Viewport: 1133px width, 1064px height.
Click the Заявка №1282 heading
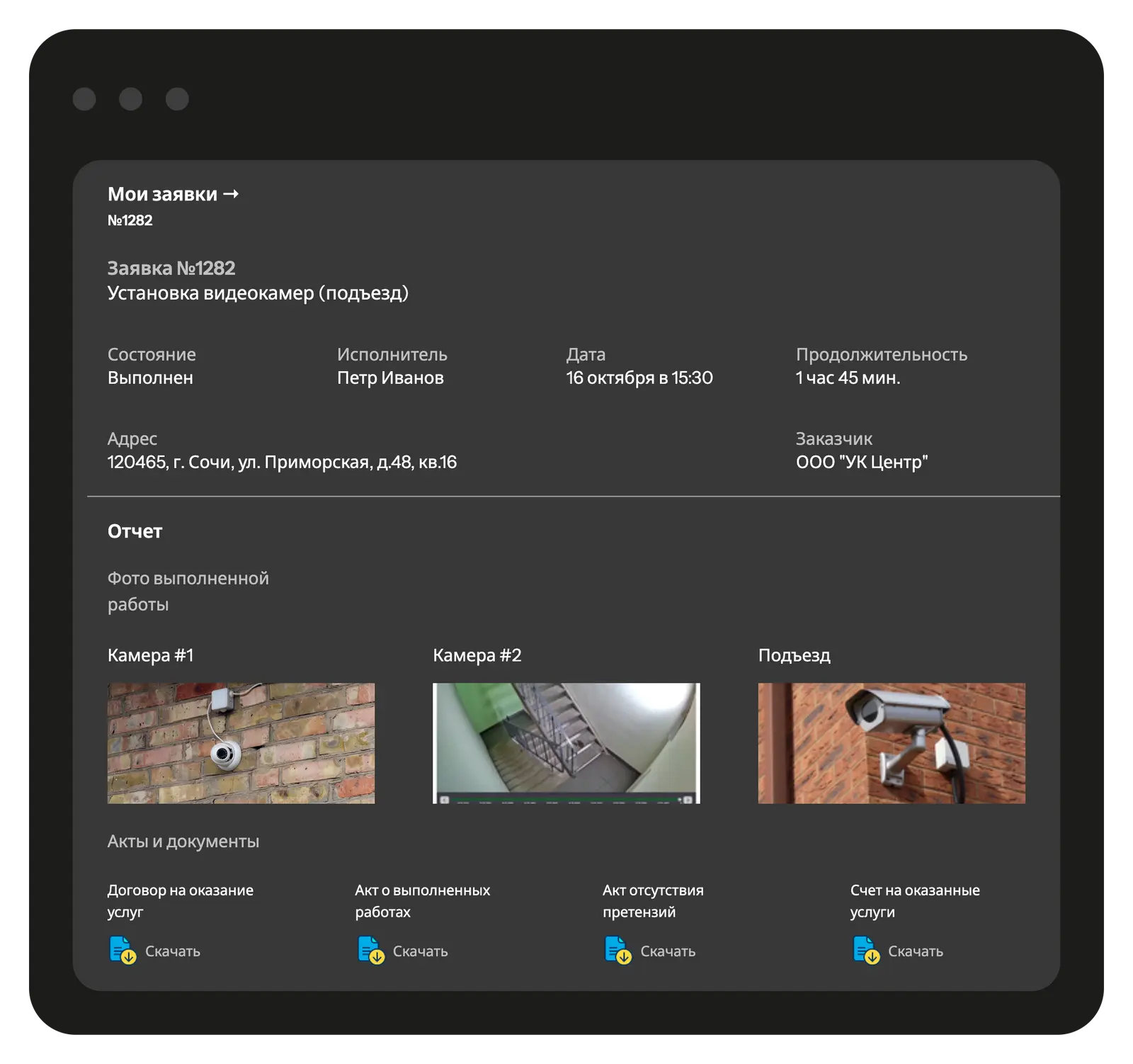click(x=171, y=268)
